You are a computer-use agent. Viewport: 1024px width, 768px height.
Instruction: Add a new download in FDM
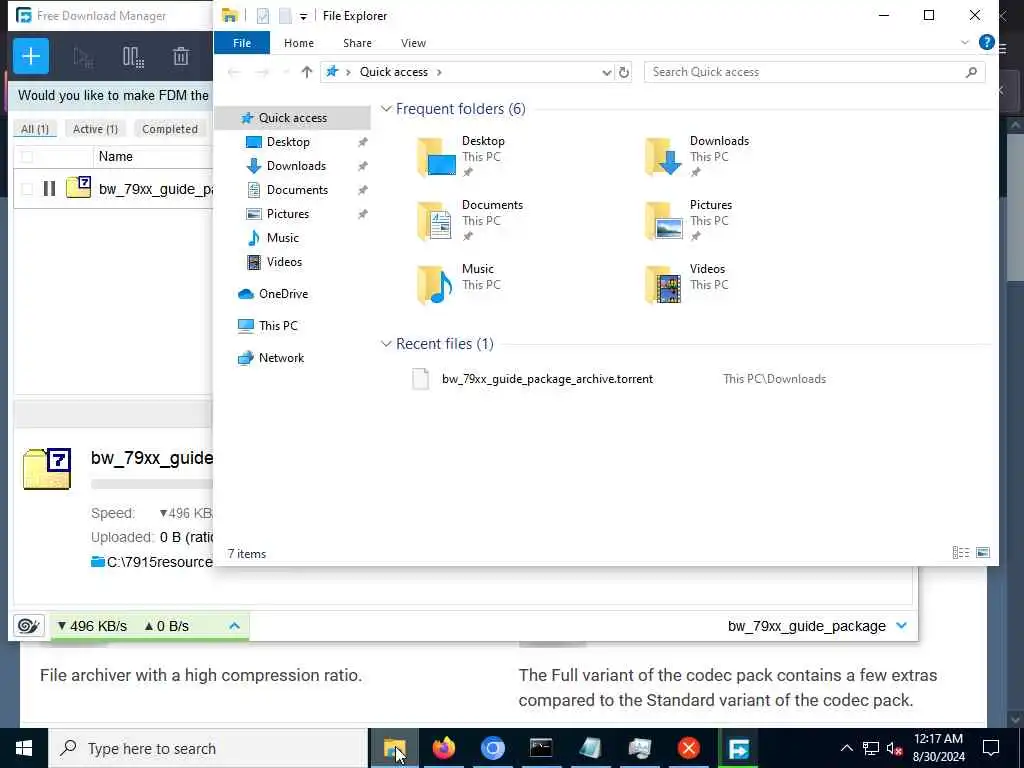tap(31, 56)
